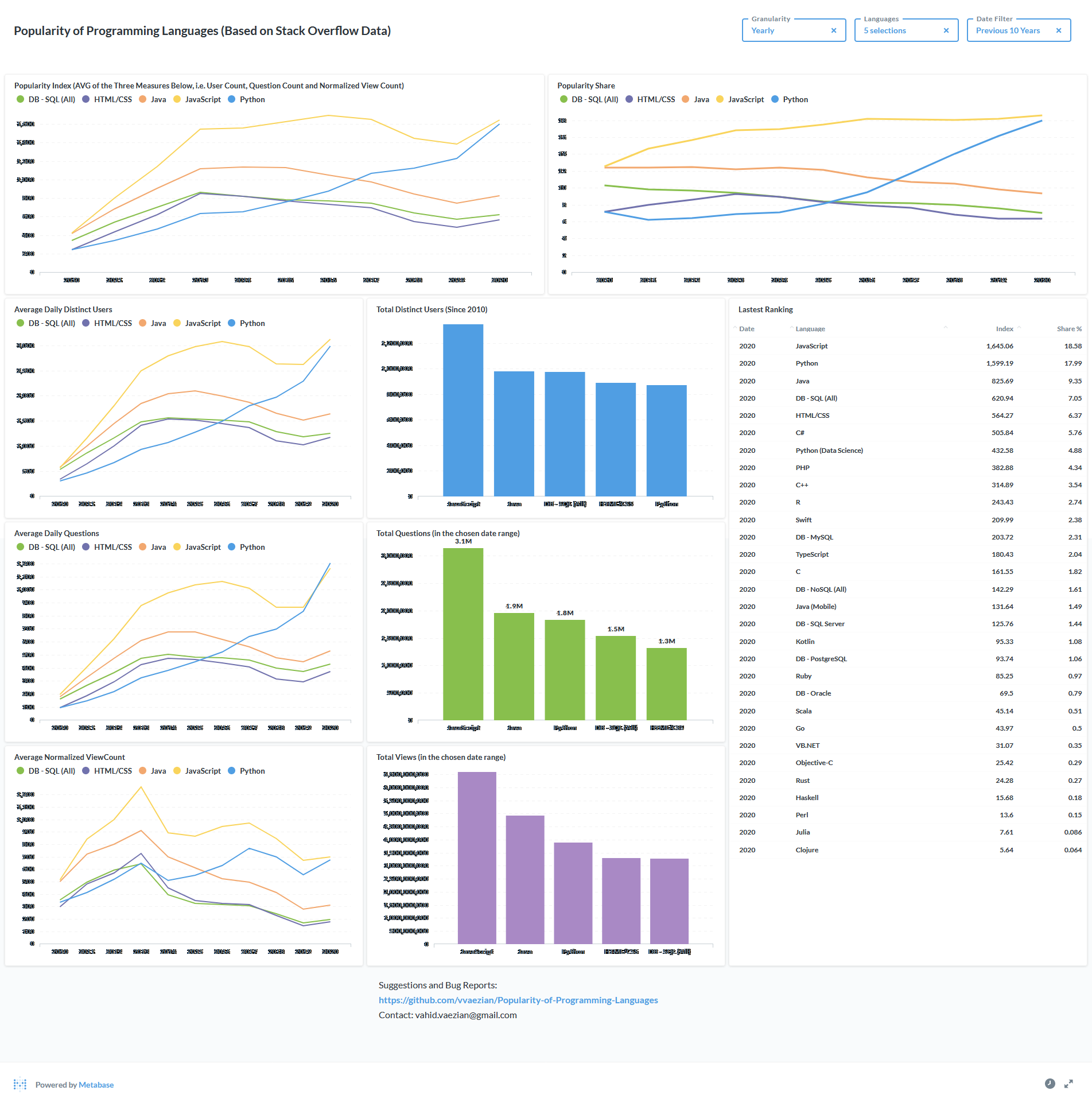Click orange Java dot in Average Daily Distinct Users legend
Image resolution: width=1092 pixels, height=1106 pixels.
(143, 323)
